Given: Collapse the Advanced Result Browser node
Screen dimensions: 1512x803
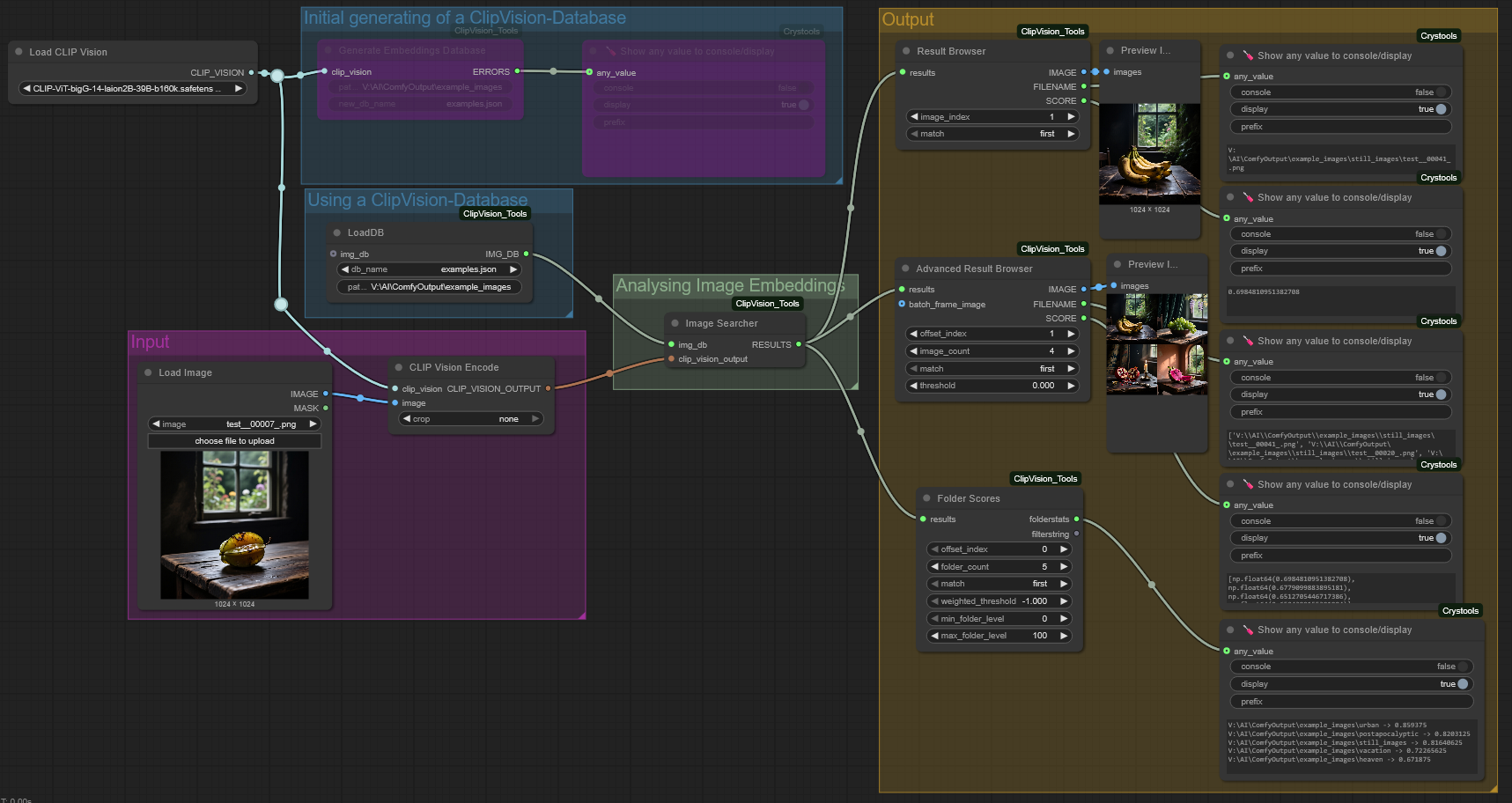Looking at the screenshot, I should coord(905,269).
